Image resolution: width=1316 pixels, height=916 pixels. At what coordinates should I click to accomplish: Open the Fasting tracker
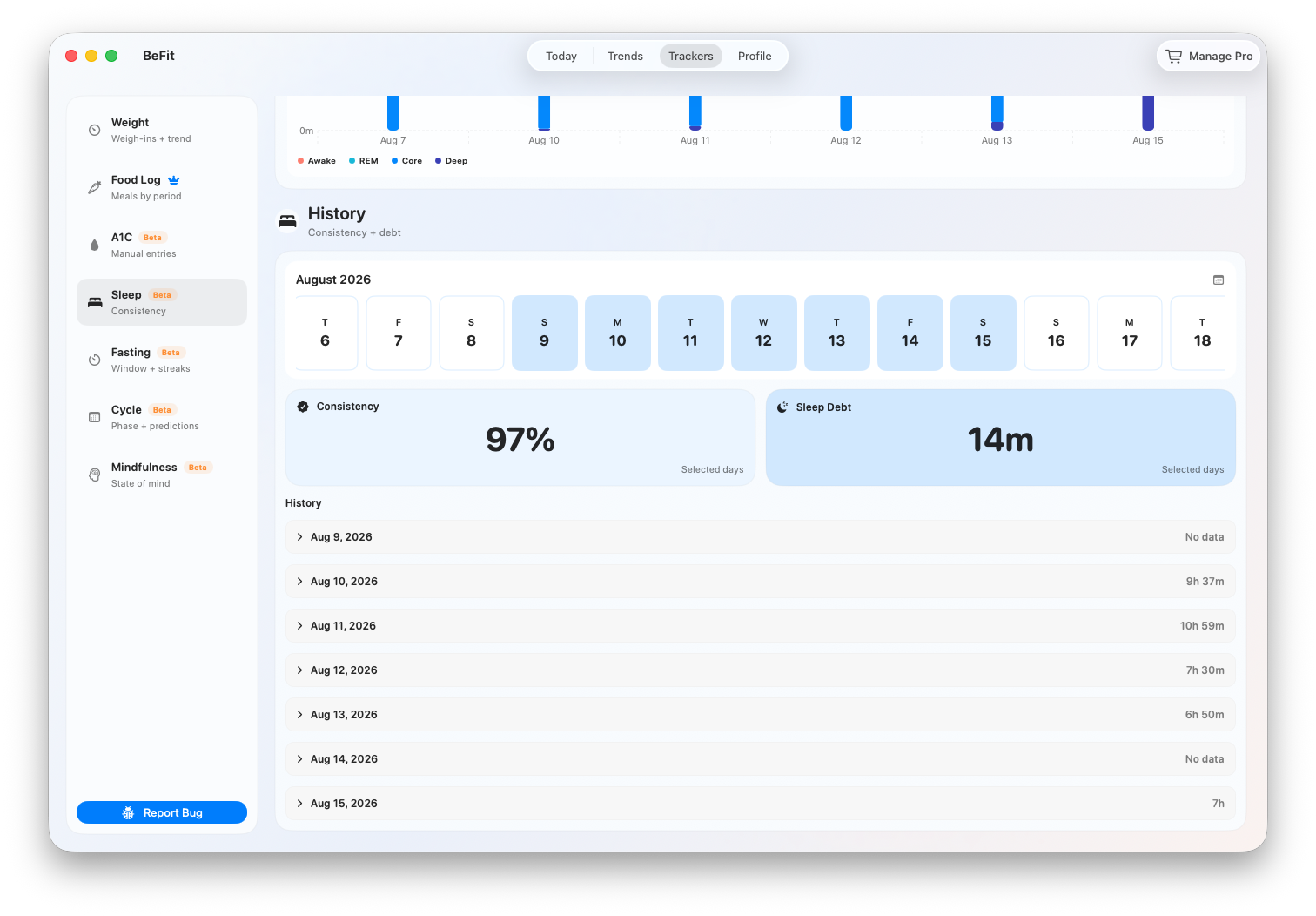point(162,360)
